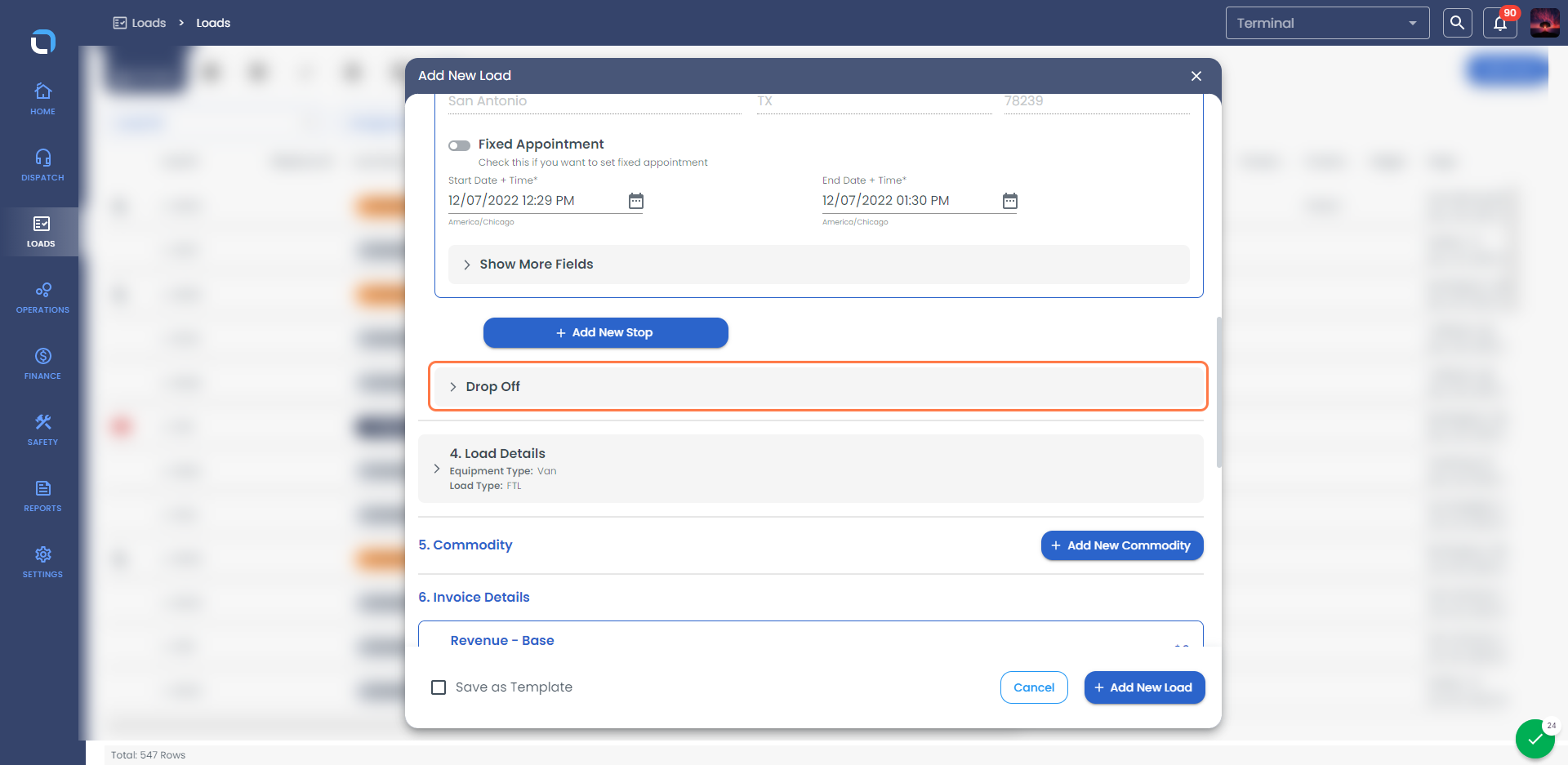The height and width of the screenshot is (765, 1568).
Task: Open Operations section
Action: click(x=42, y=298)
